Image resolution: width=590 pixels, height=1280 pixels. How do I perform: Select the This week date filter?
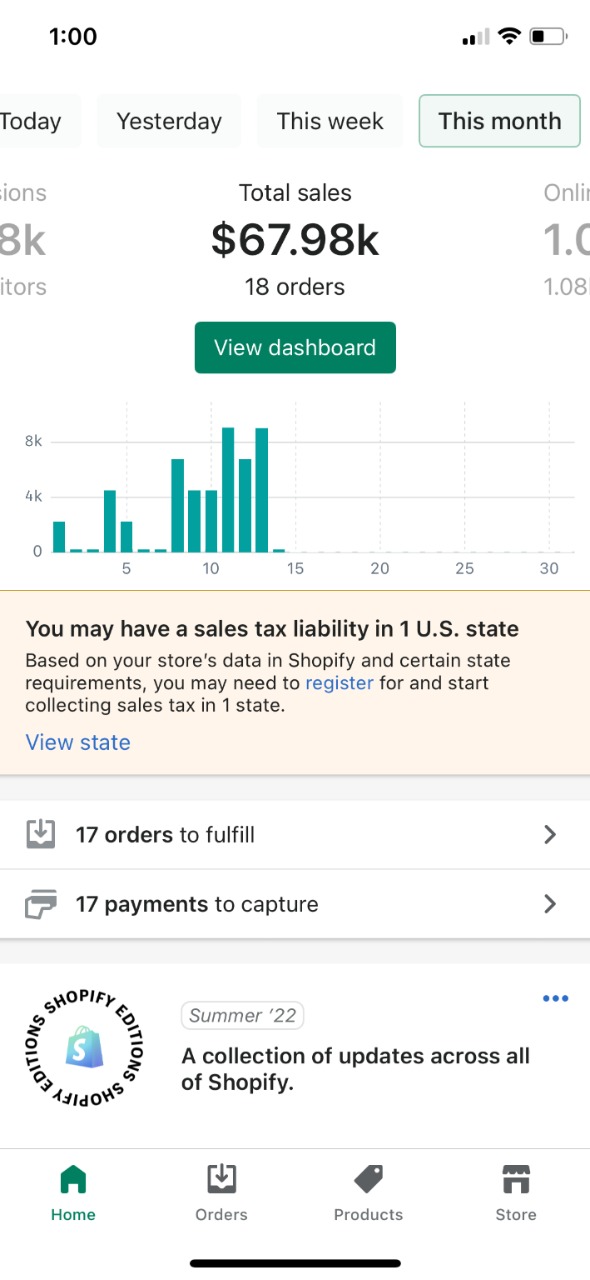(x=330, y=121)
